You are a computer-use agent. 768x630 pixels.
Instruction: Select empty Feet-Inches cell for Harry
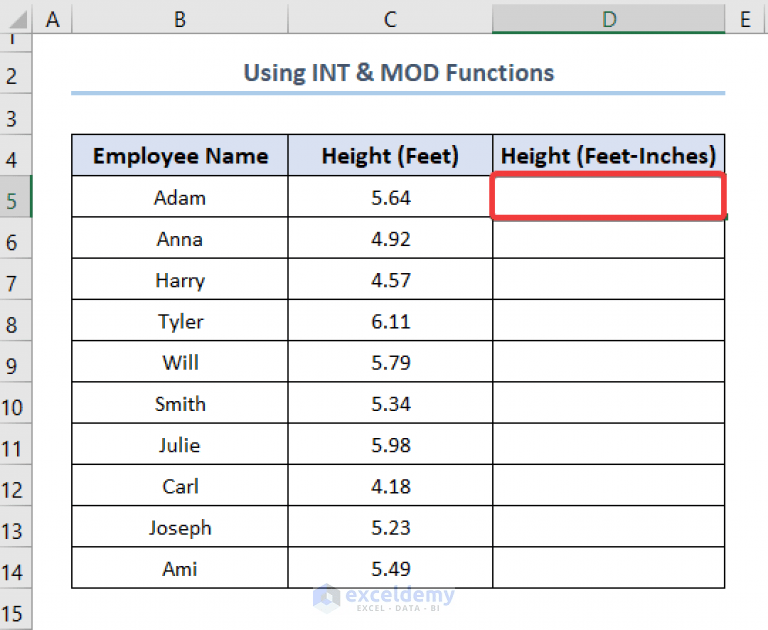tap(608, 279)
